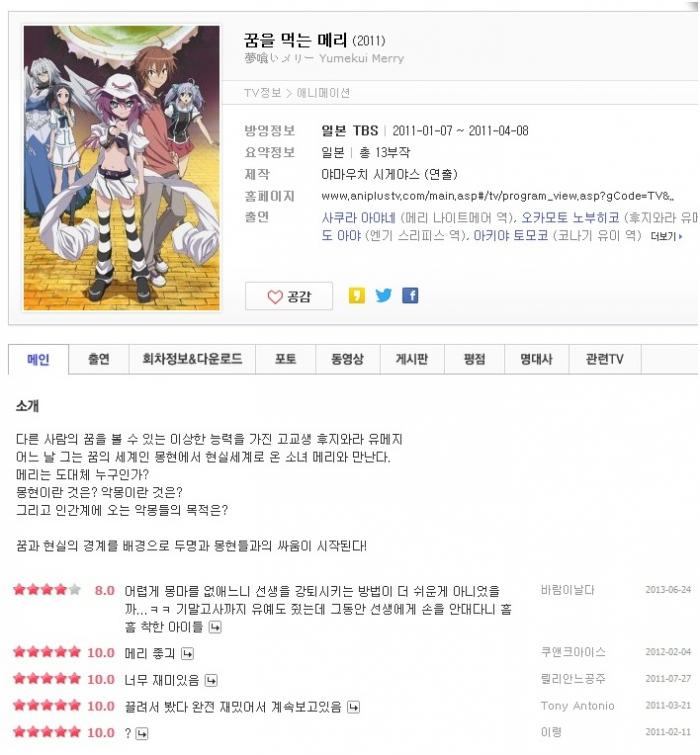This screenshot has width=700, height=755.
Task: Switch to the 출연 tab
Action: point(99,359)
